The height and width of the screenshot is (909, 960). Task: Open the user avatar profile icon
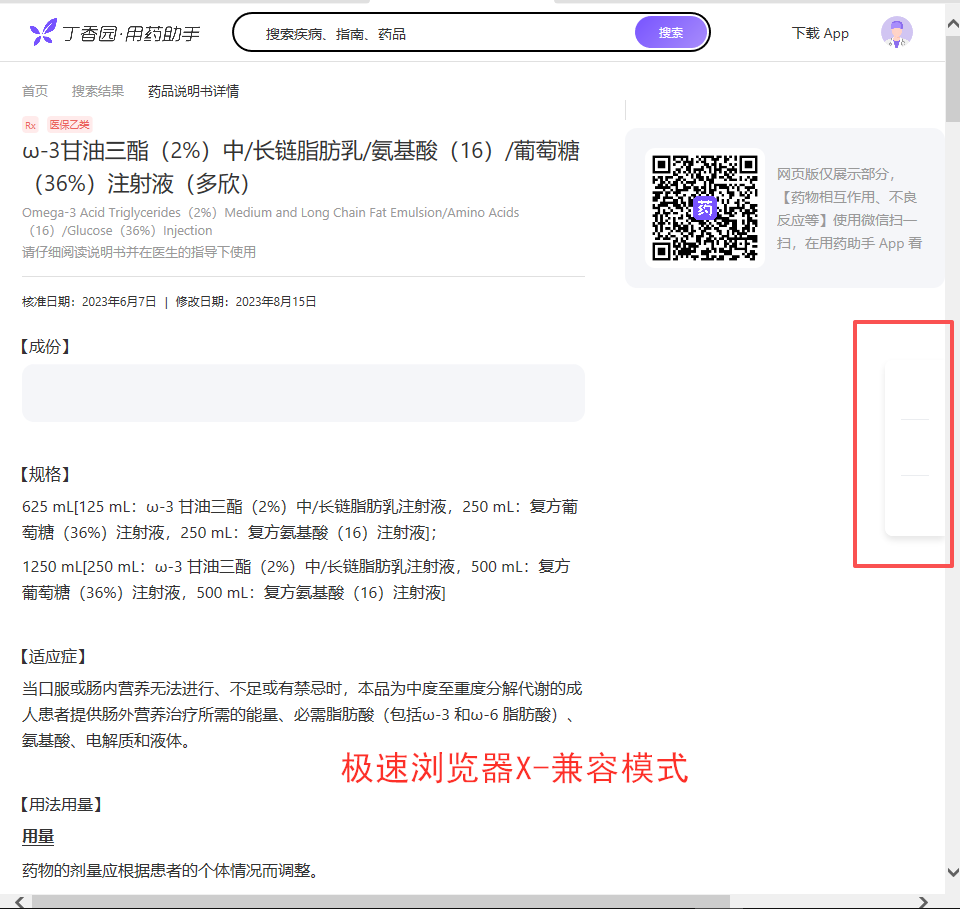tap(896, 32)
